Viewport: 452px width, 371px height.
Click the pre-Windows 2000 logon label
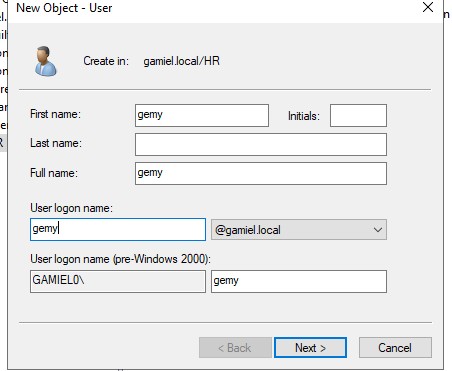(x=120, y=259)
